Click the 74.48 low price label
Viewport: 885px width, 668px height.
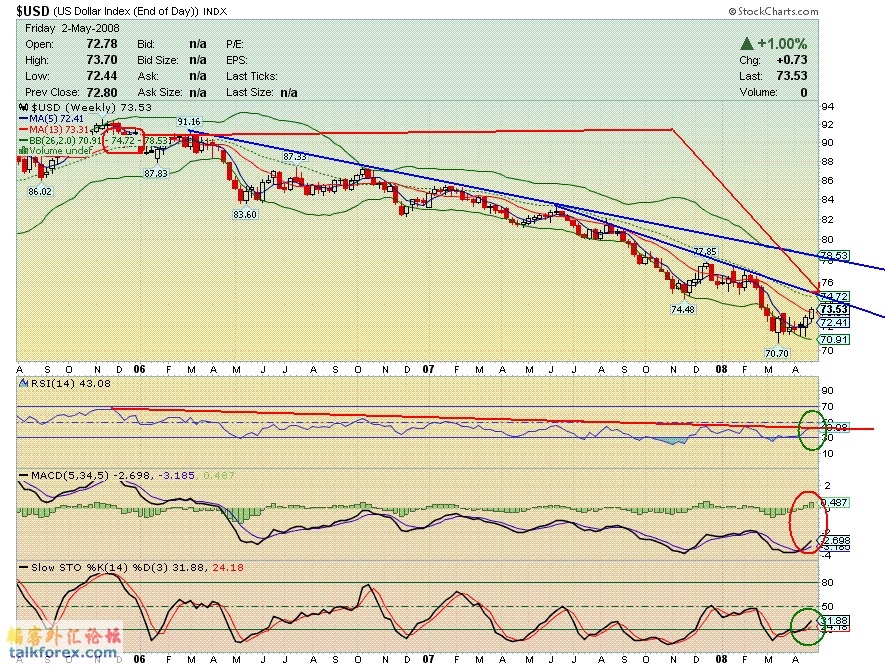[x=683, y=309]
